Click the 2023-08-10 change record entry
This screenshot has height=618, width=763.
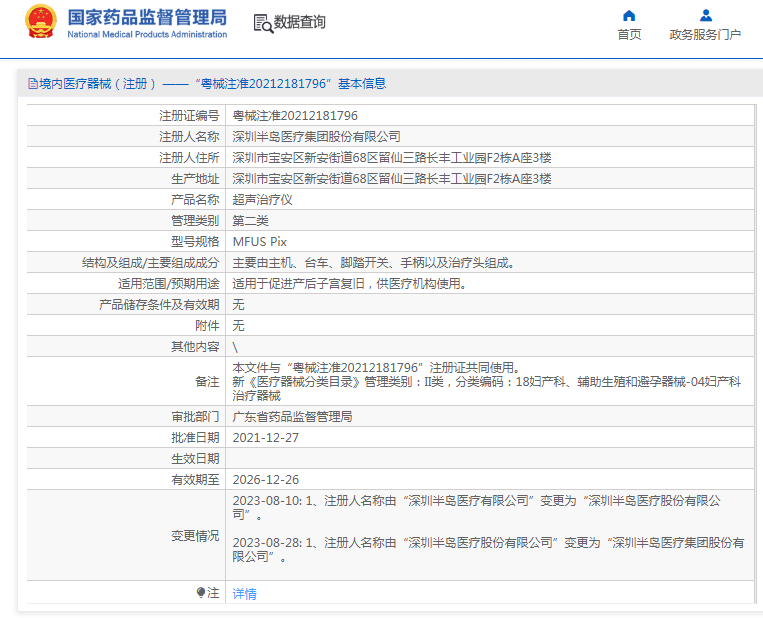476,508
